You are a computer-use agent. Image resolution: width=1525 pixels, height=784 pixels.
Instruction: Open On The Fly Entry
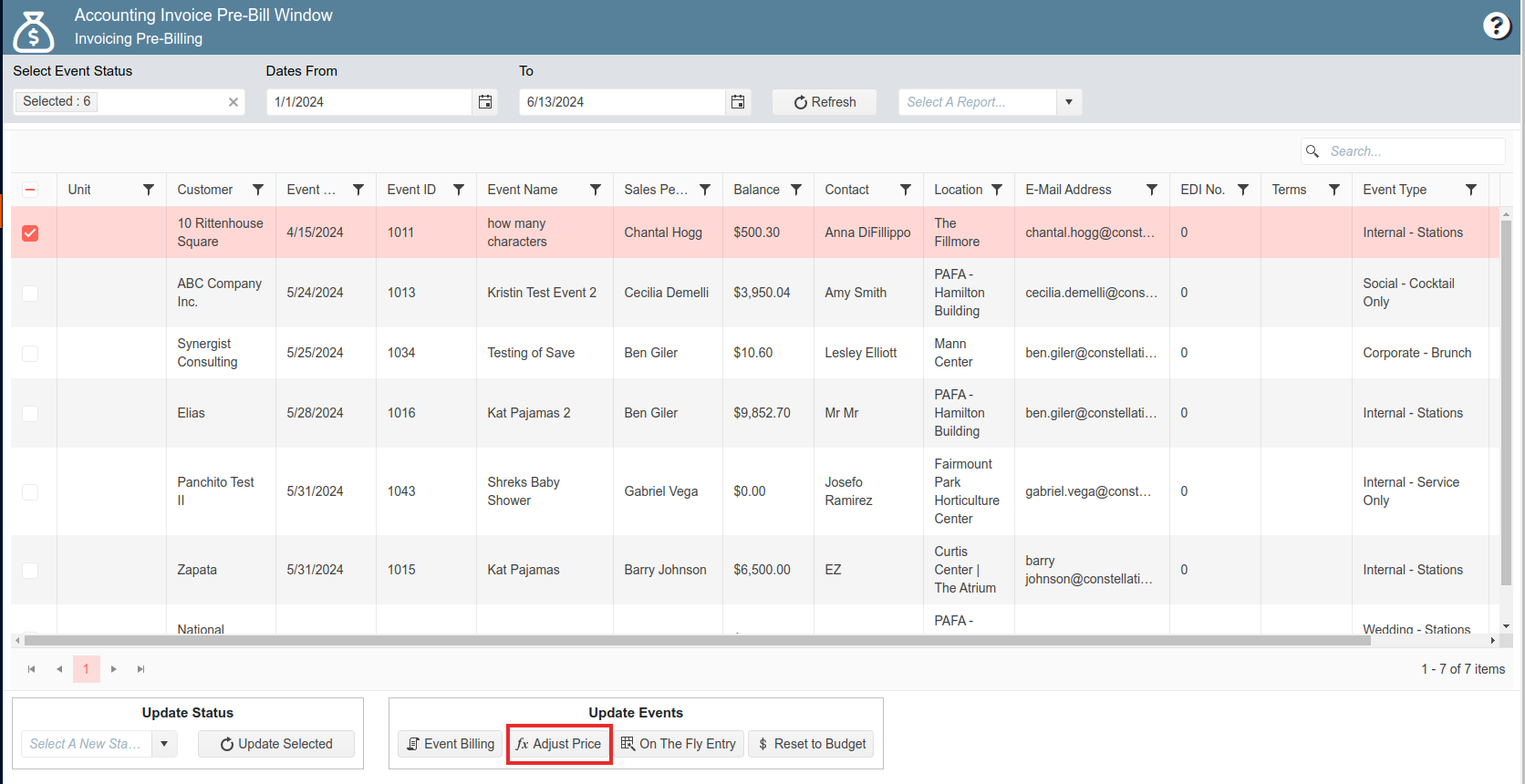point(679,744)
